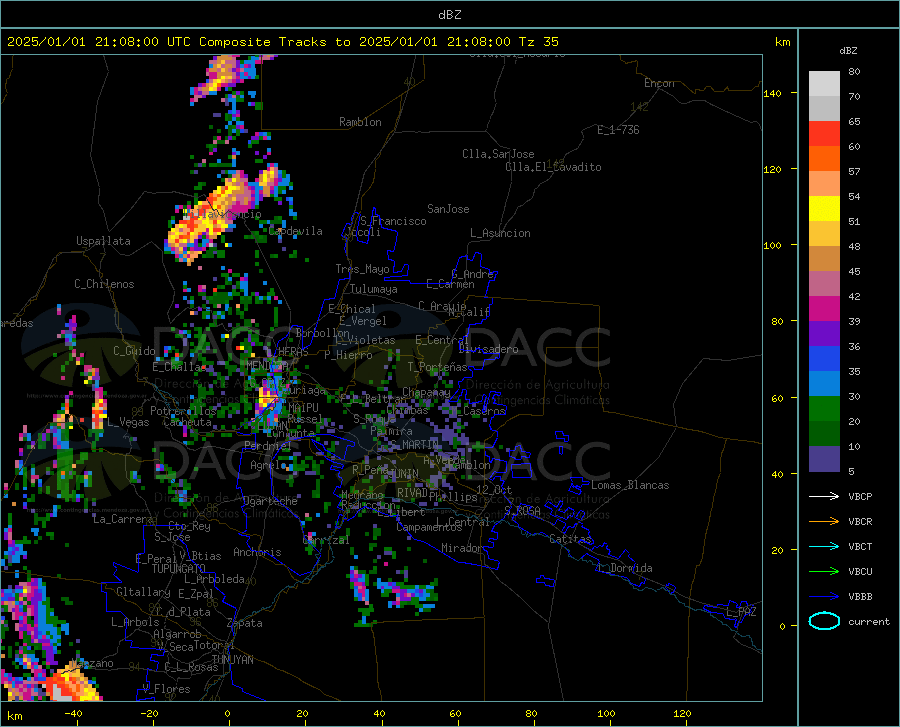Click the 'current' legend label
This screenshot has height=727, width=900.
868,621
